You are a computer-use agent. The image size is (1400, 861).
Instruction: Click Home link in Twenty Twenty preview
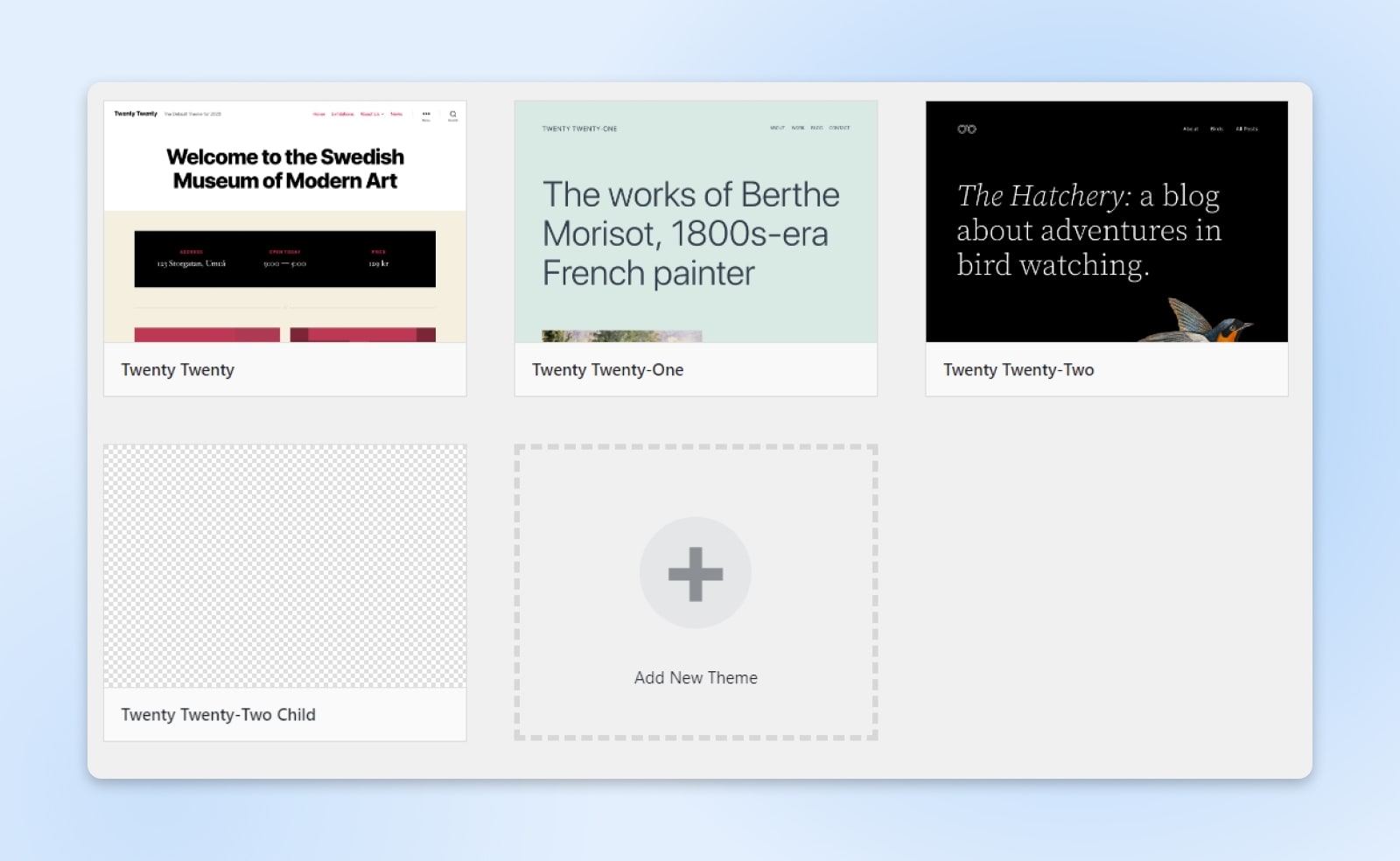[319, 114]
